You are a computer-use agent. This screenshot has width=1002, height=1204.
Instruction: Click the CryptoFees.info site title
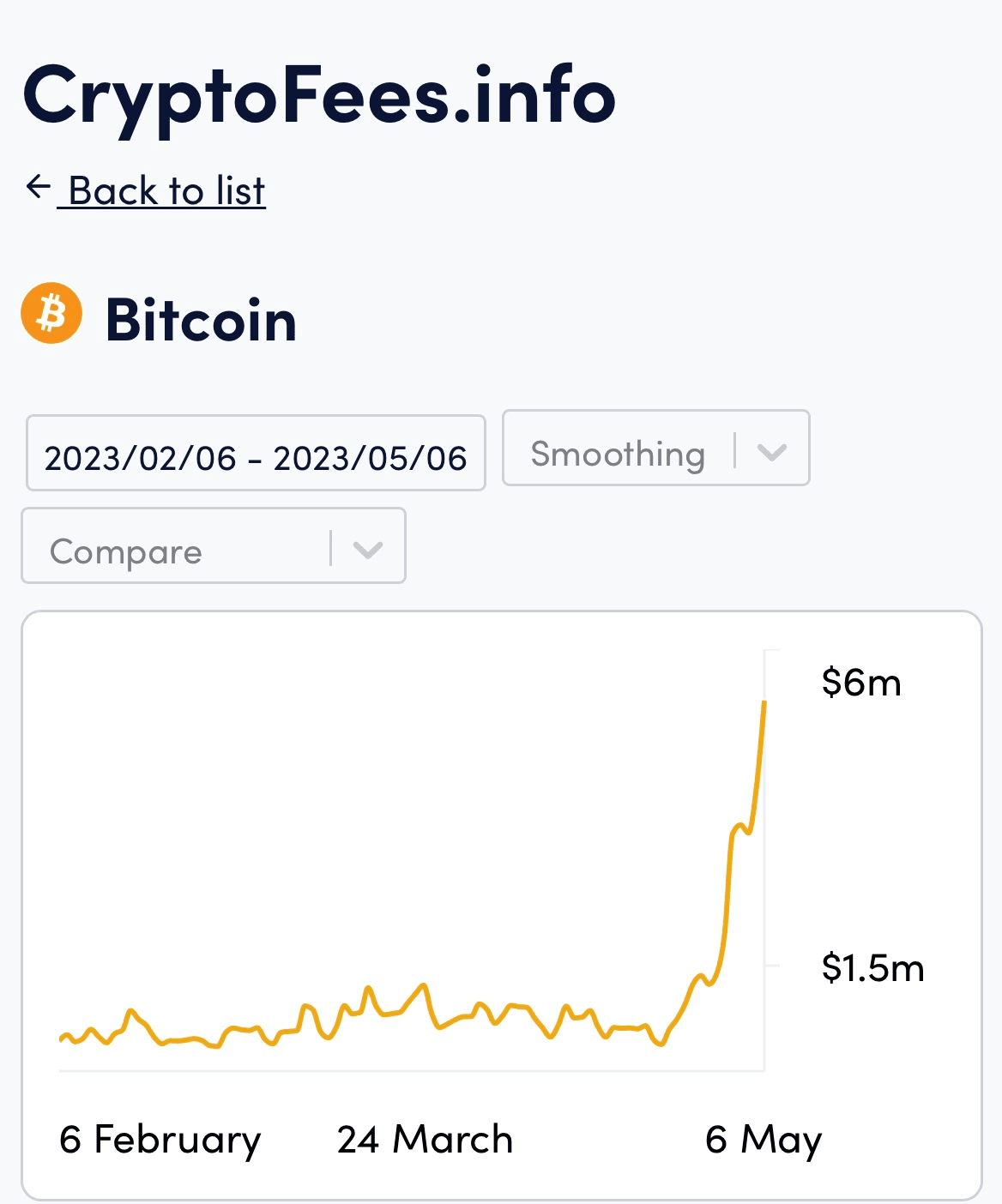(x=318, y=96)
